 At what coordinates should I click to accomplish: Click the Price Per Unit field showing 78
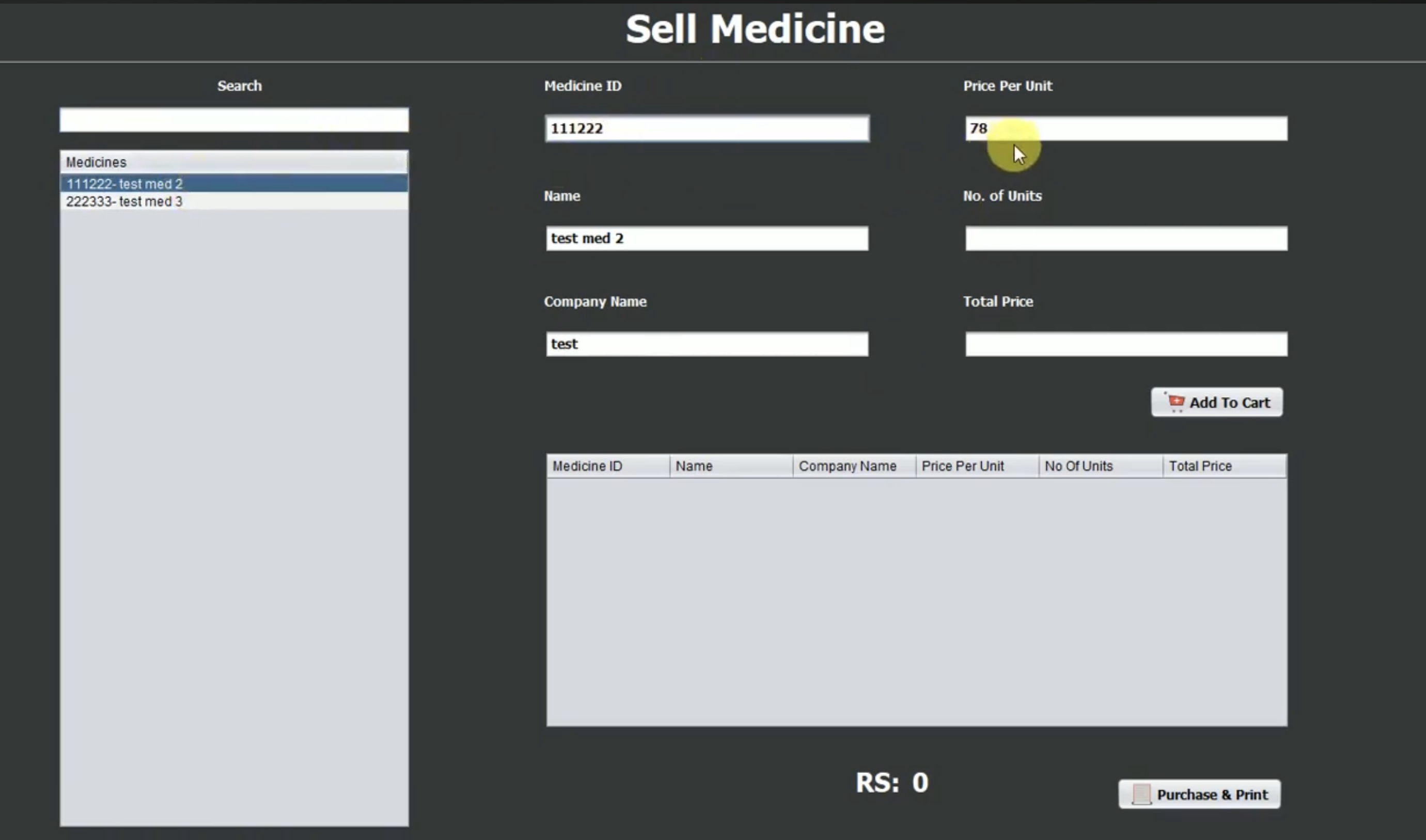click(x=1126, y=129)
